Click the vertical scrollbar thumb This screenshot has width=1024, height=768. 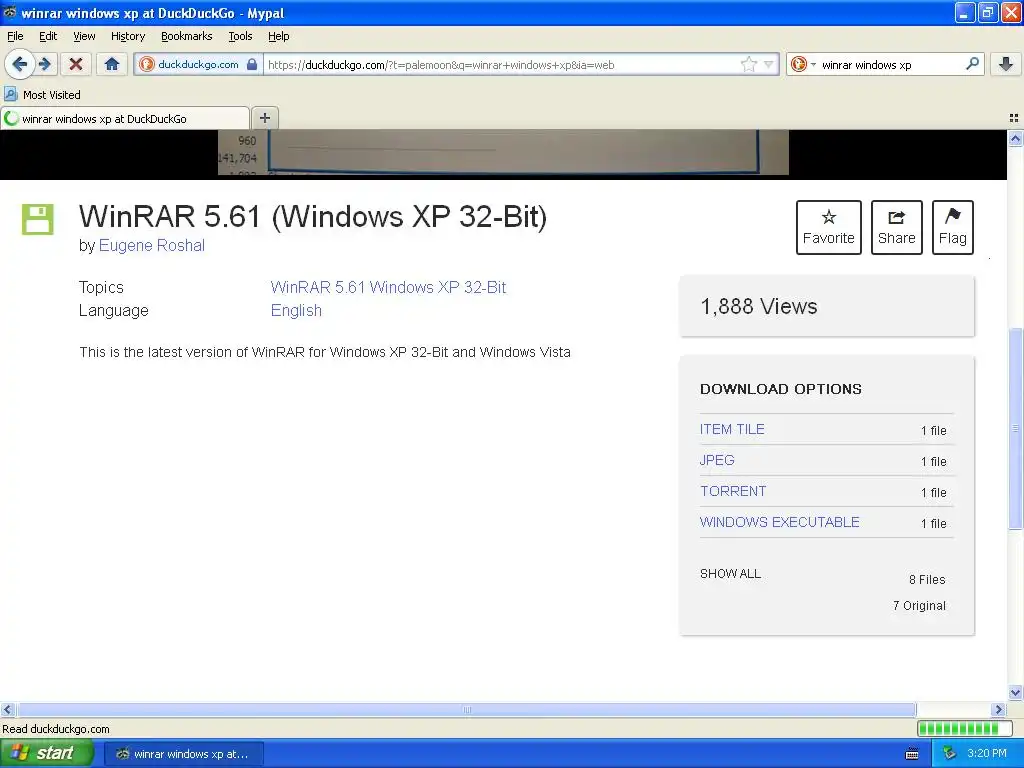(x=1015, y=428)
